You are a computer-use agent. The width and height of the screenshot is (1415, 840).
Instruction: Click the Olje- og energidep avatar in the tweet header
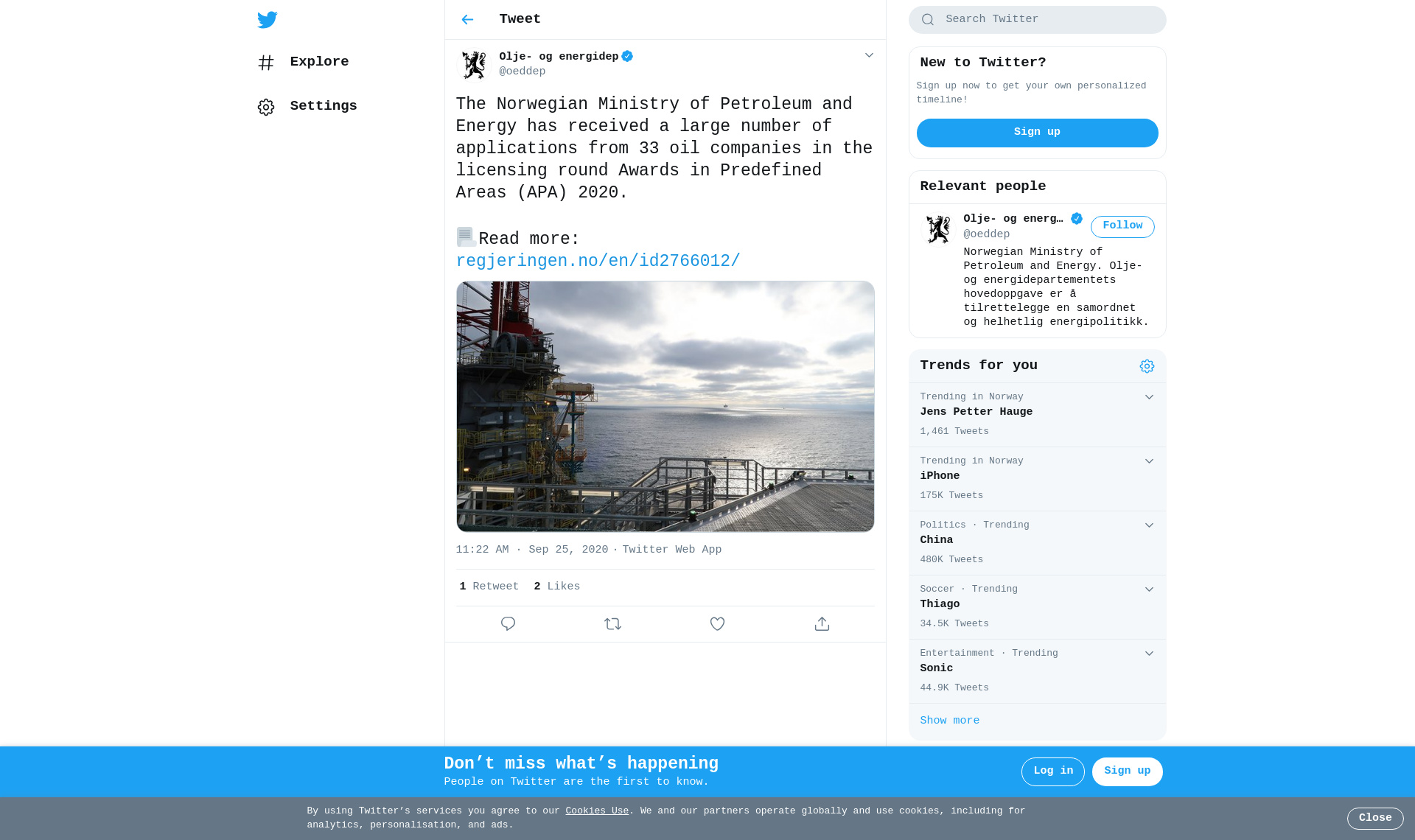tap(474, 65)
